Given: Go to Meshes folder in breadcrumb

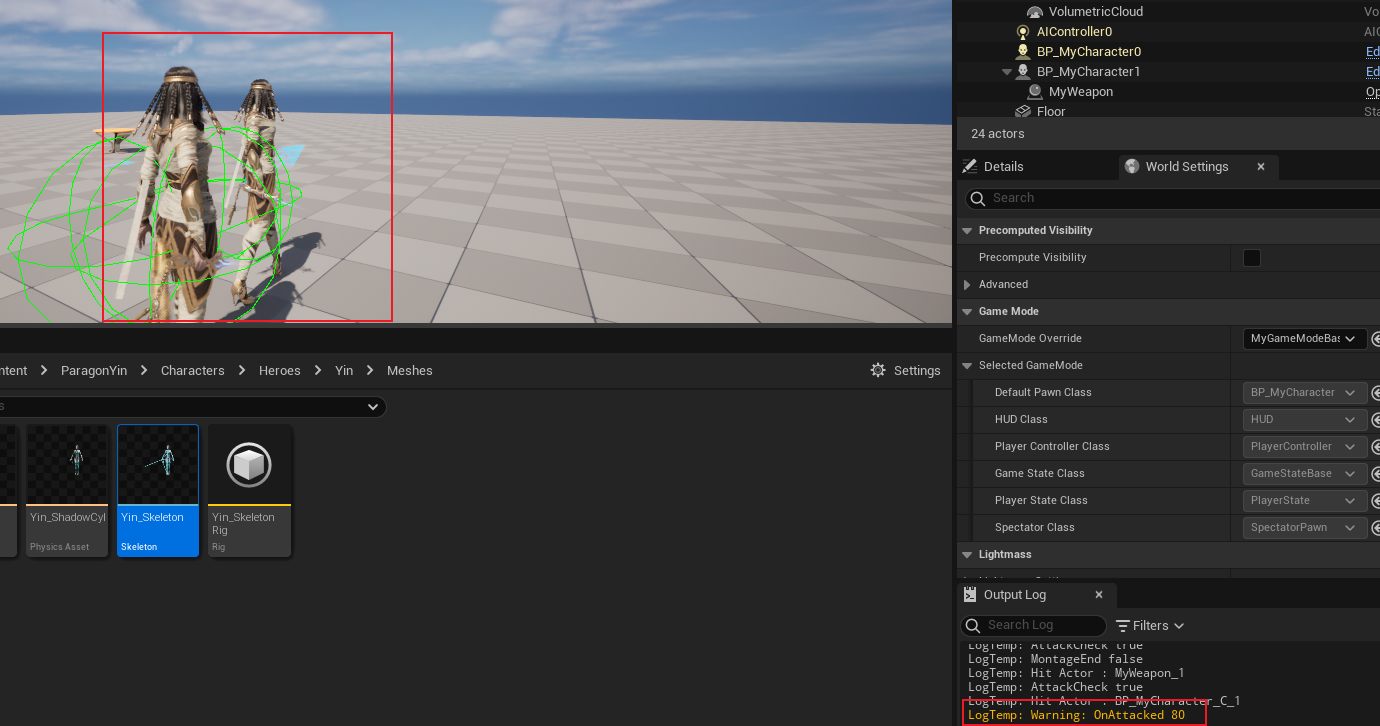Looking at the screenshot, I should pos(410,370).
